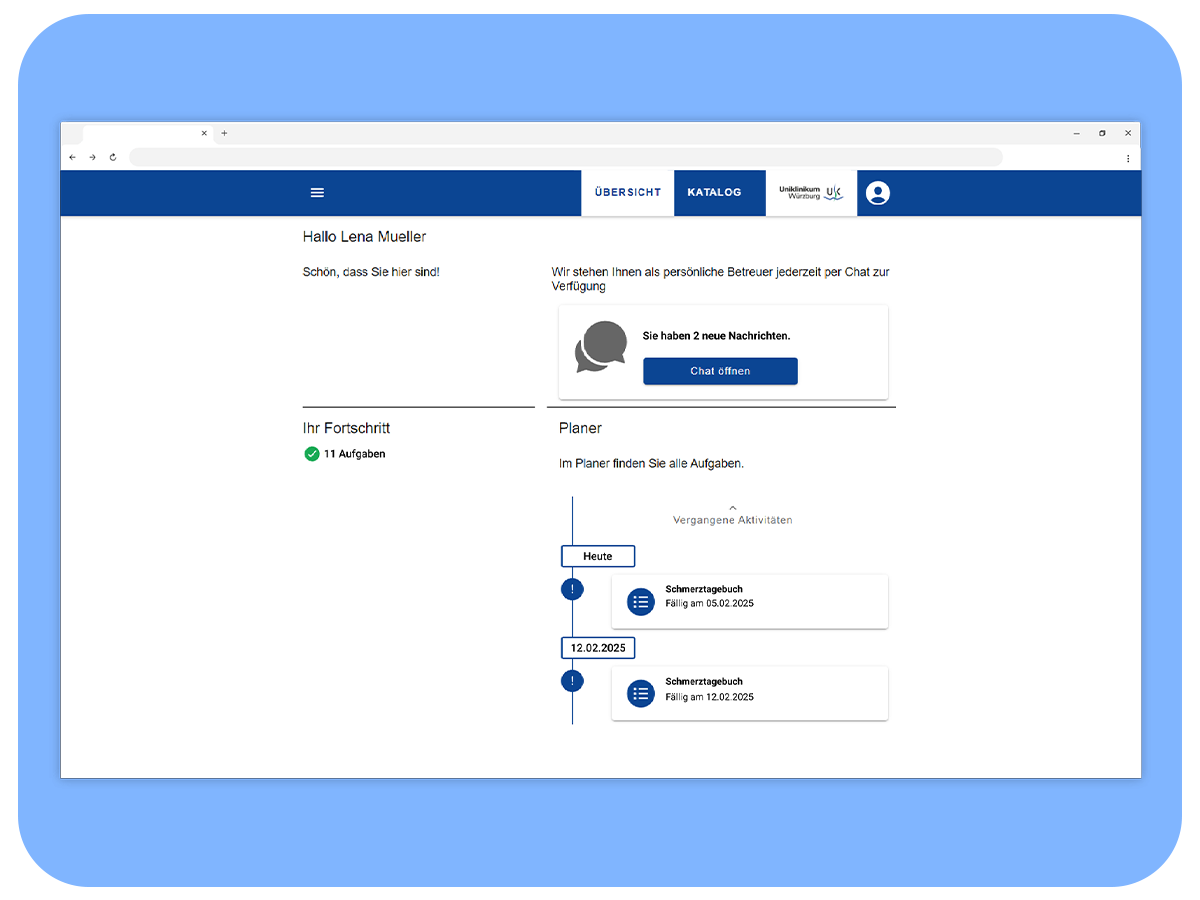
Task: Click the Uniklinikum Würzburg logo
Action: pyautogui.click(x=811, y=192)
